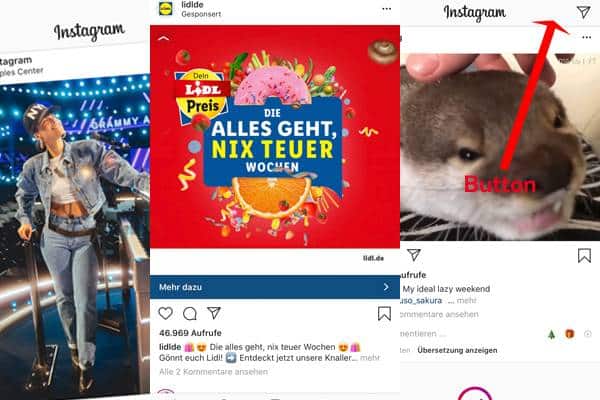Tap the Mehr dazu call-to-action bar
Image resolution: width=600 pixels, height=400 pixels.
[275, 287]
